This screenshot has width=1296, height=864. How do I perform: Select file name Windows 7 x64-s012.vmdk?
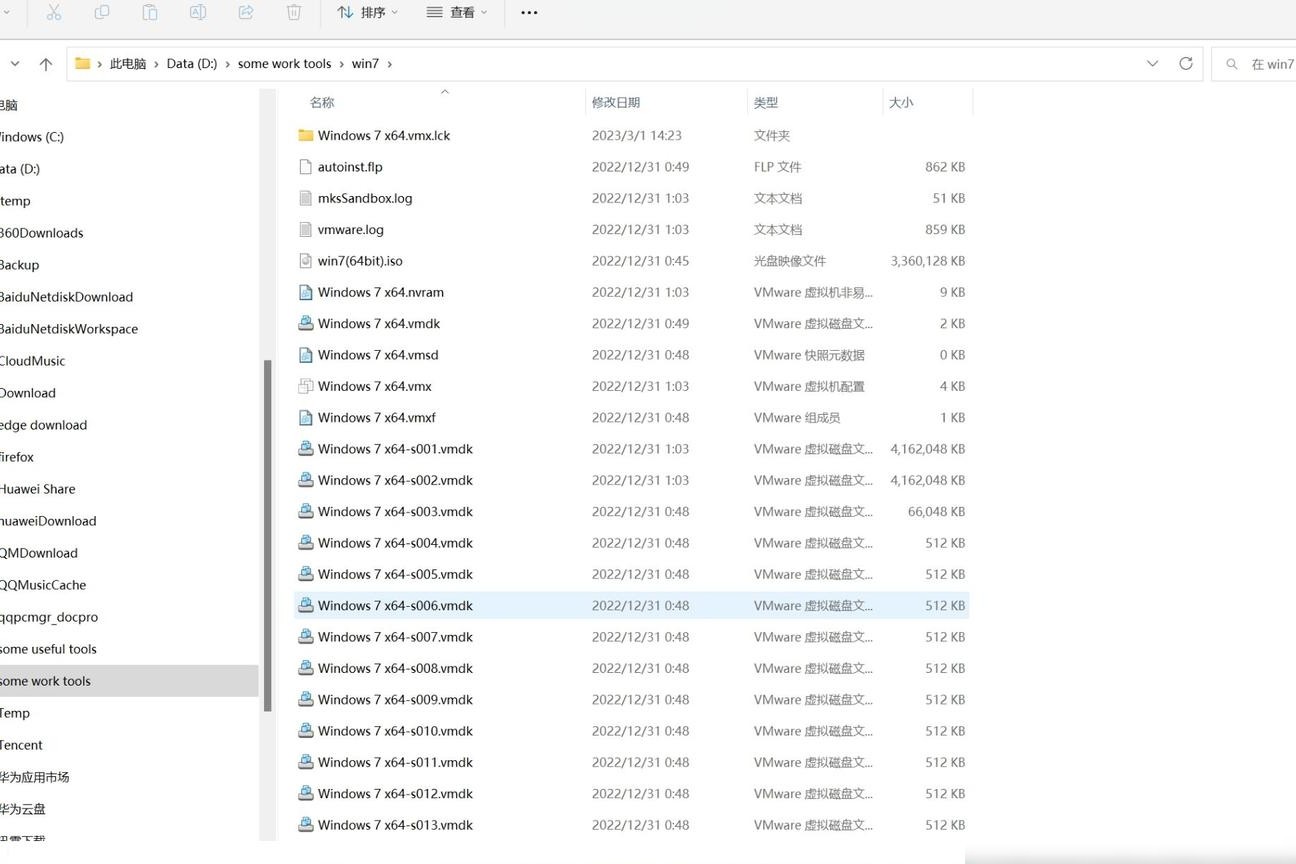(395, 793)
